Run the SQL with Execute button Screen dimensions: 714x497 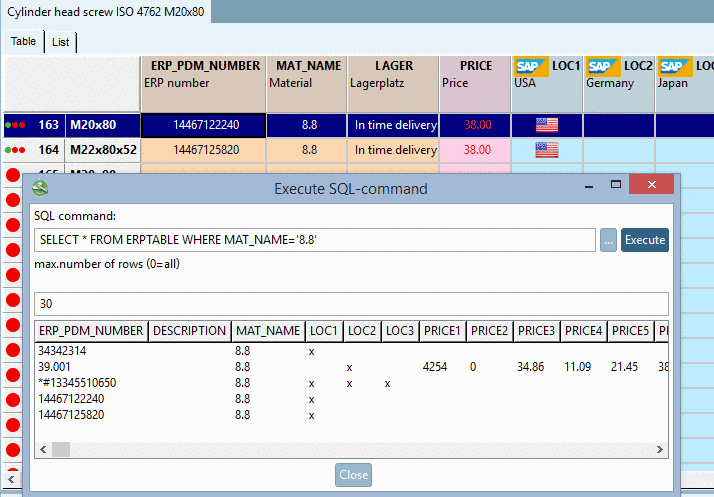pyautogui.click(x=645, y=240)
